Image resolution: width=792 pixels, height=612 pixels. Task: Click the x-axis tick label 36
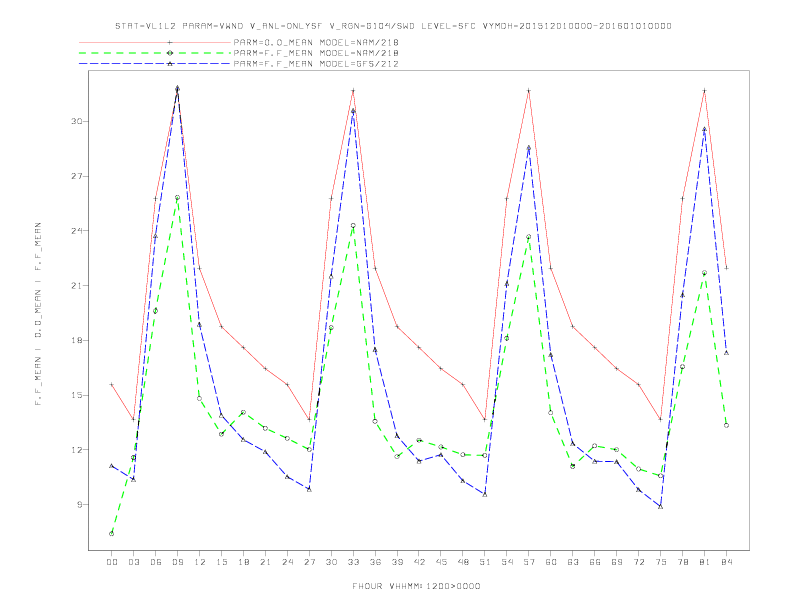point(375,562)
